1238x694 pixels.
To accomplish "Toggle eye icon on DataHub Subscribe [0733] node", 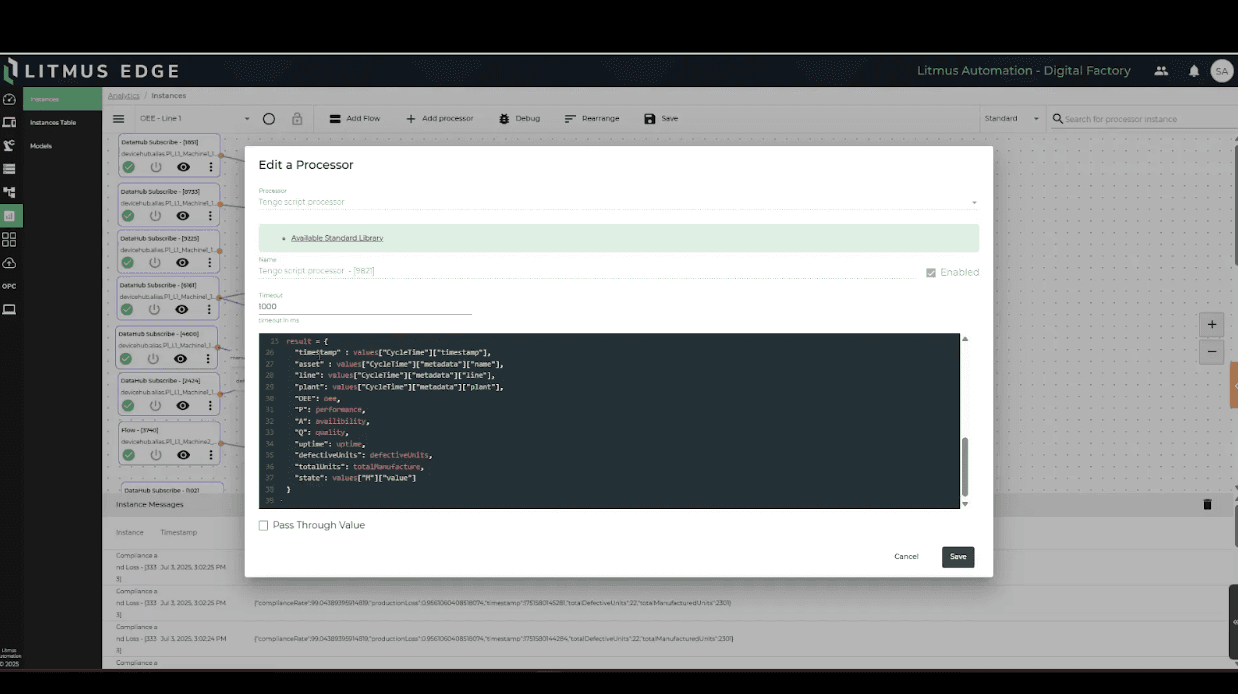I will (x=183, y=216).
